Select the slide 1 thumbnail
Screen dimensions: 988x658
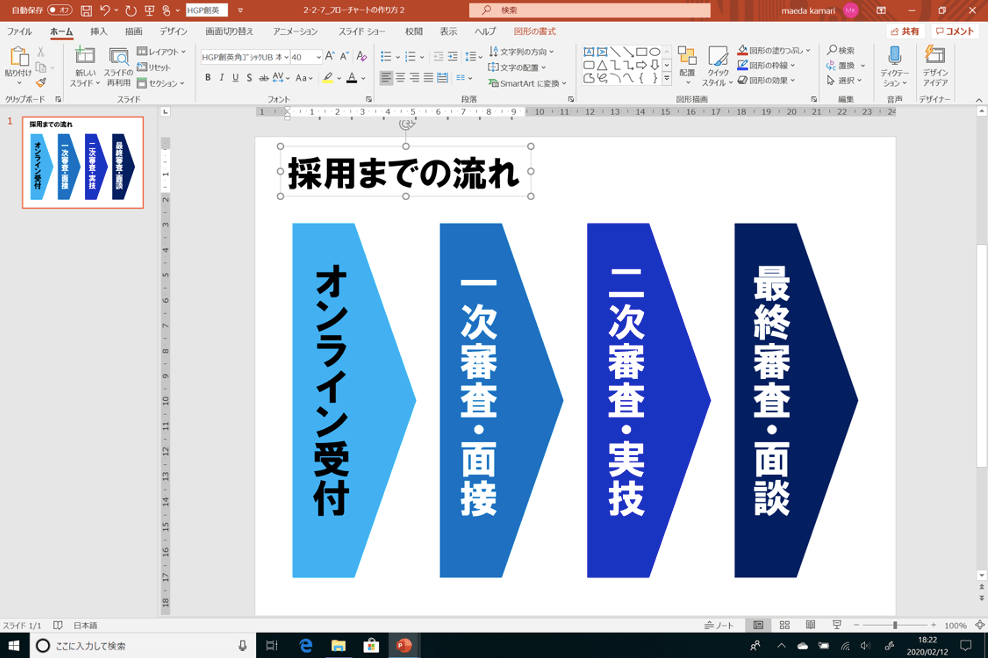tap(83, 163)
